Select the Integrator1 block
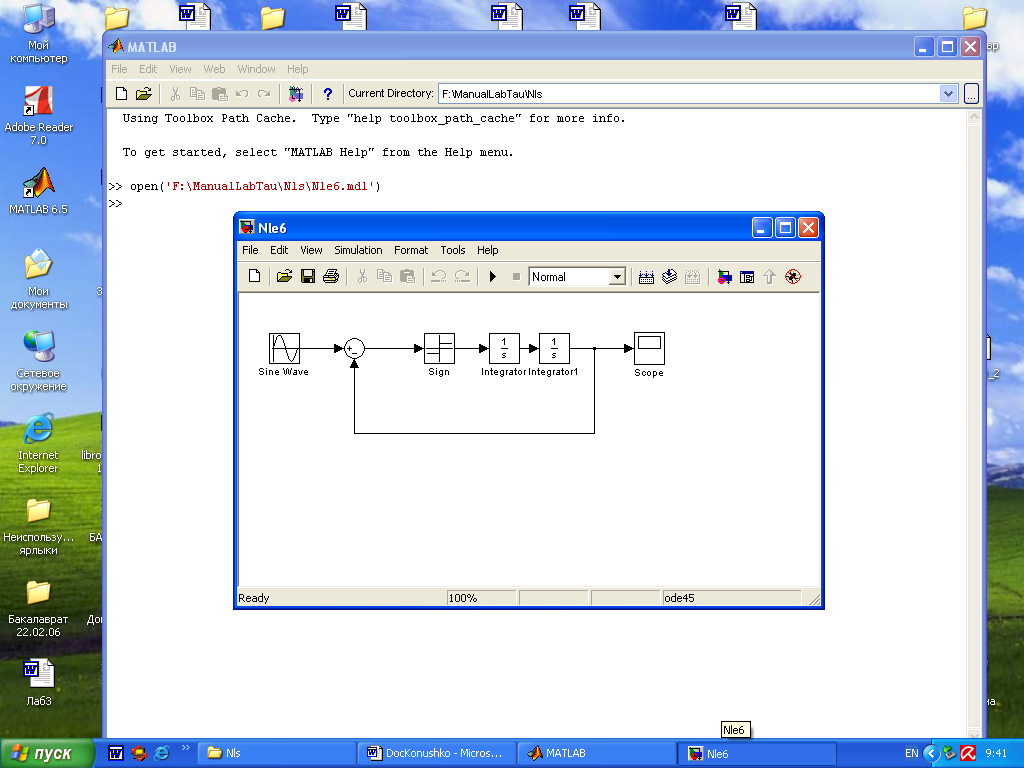Screen dimensions: 1024x768 [x=554, y=348]
